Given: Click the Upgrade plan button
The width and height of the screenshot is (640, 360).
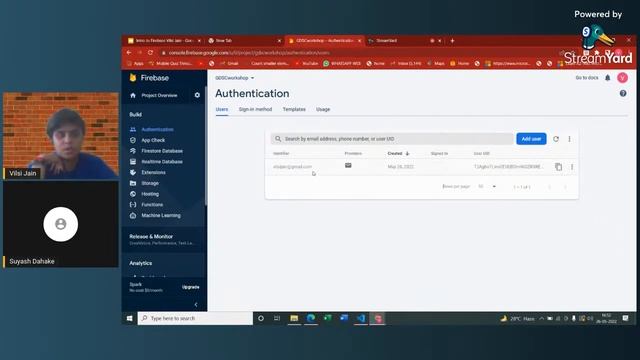Looking at the screenshot, I should pyautogui.click(x=191, y=287).
